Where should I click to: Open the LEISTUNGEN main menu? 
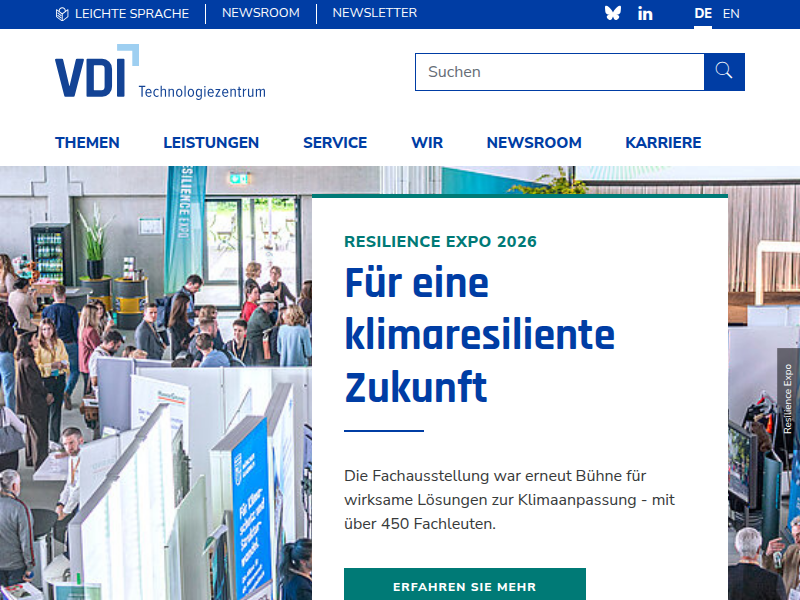click(x=211, y=143)
